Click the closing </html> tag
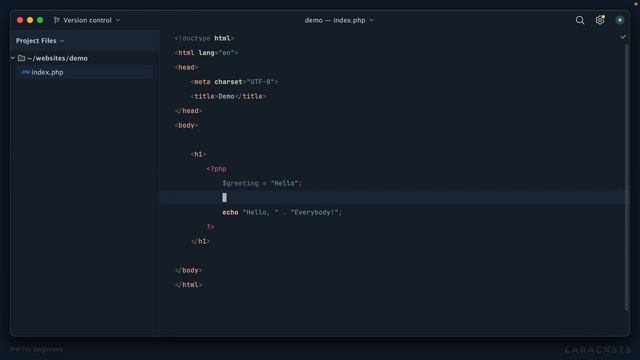This screenshot has width=640, height=360. [x=188, y=285]
